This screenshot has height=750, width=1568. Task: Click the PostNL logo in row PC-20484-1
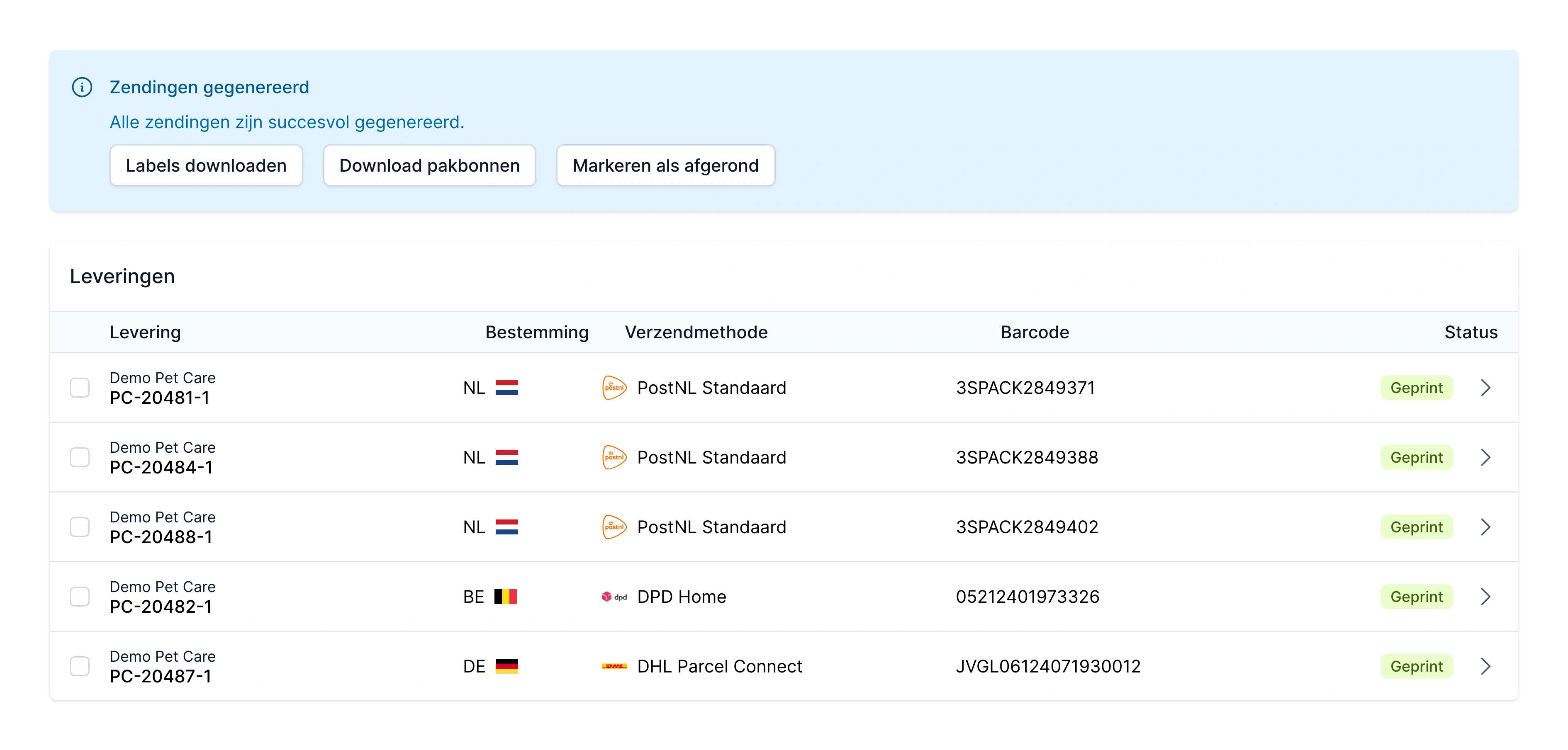[614, 457]
